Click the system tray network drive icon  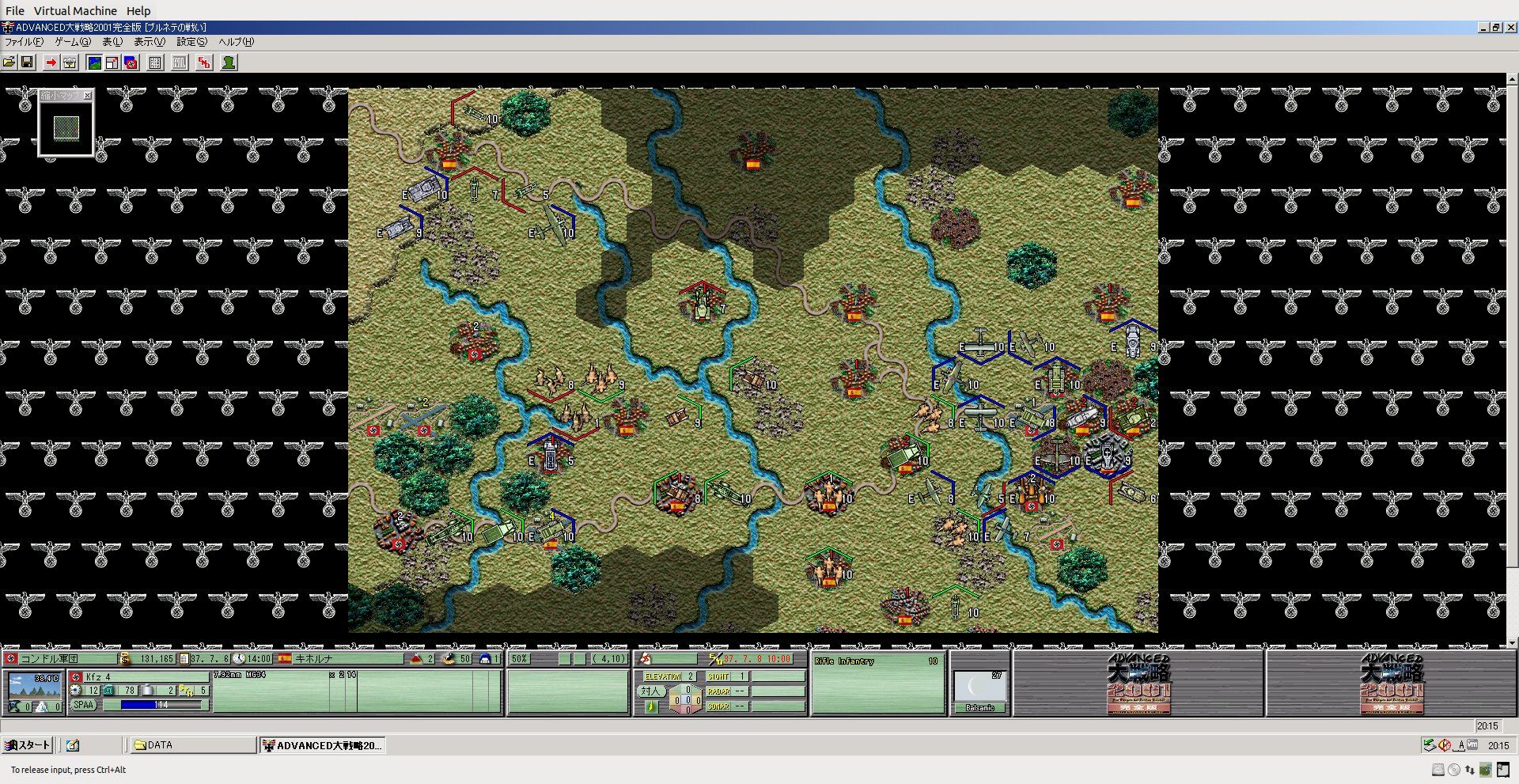click(x=1430, y=745)
